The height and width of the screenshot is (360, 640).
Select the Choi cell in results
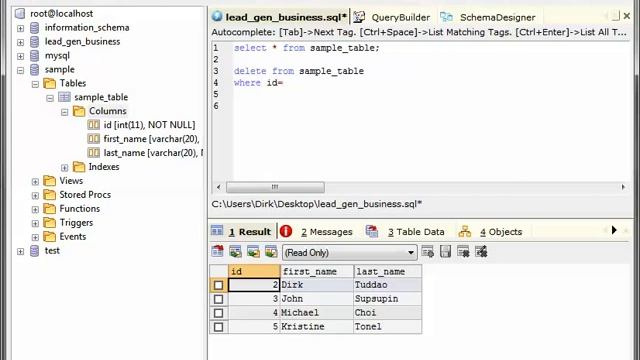tap(388, 313)
